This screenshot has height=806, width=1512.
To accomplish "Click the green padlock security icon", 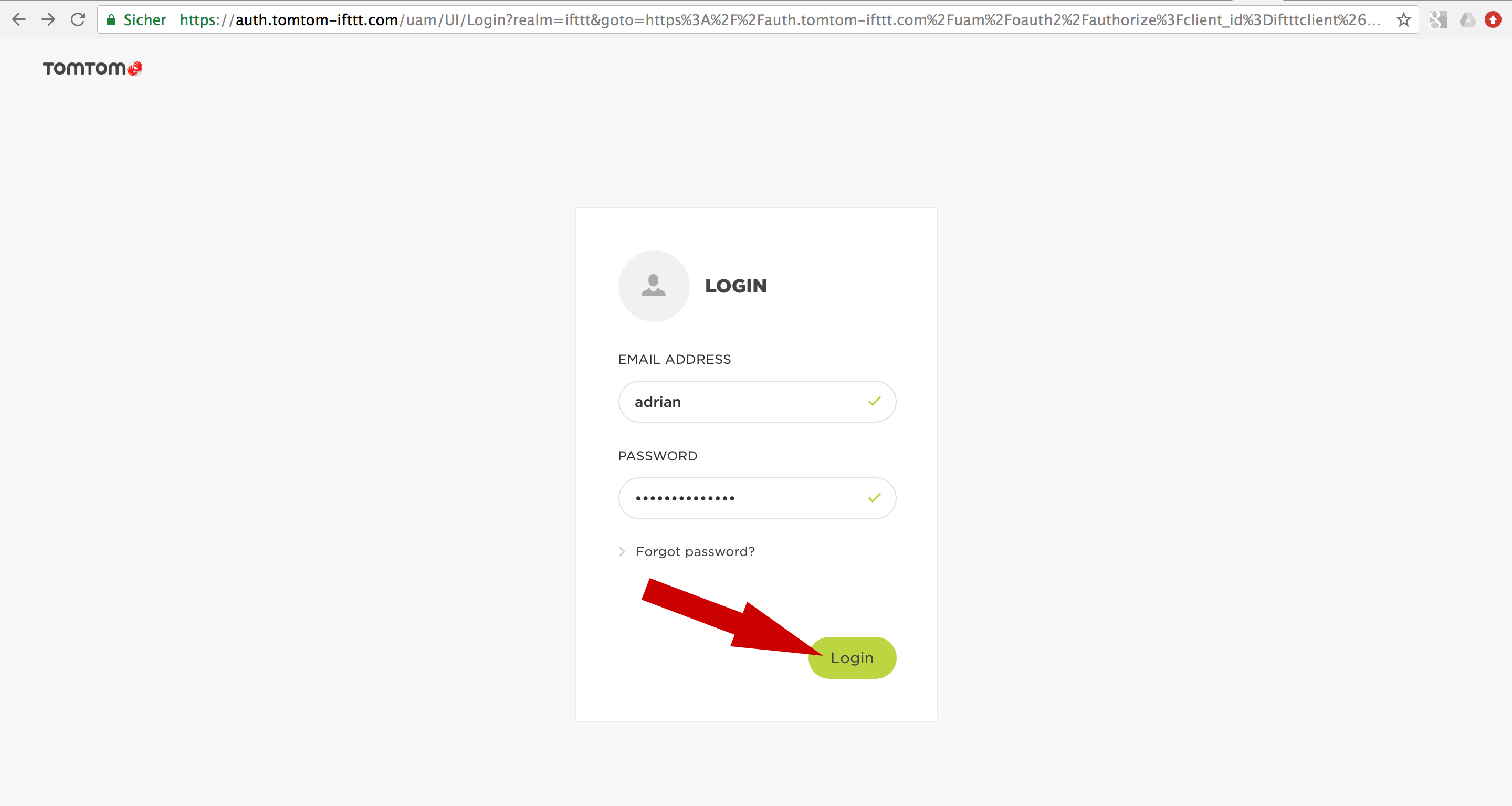I will [111, 20].
